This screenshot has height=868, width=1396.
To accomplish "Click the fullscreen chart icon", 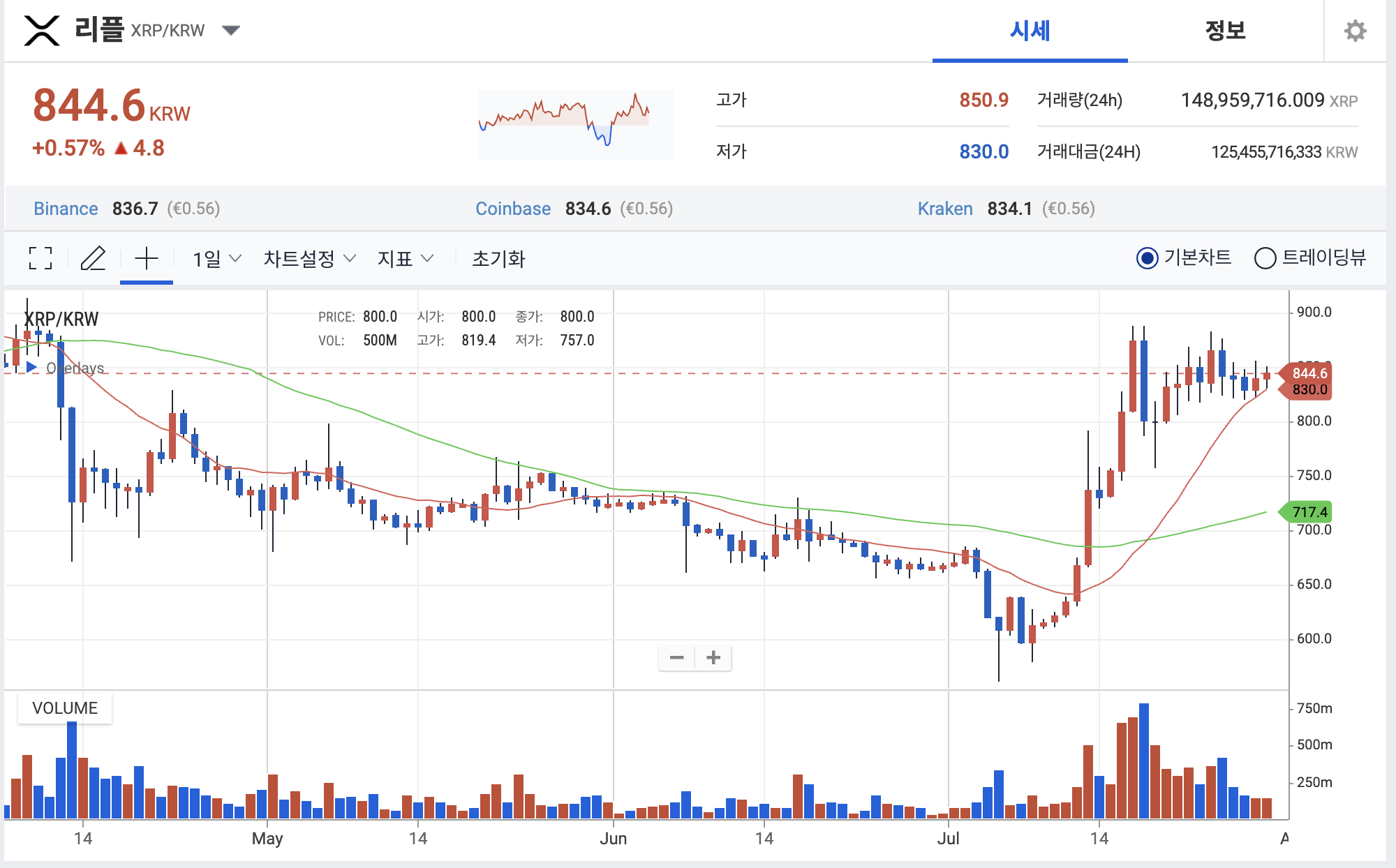I will coord(41,259).
